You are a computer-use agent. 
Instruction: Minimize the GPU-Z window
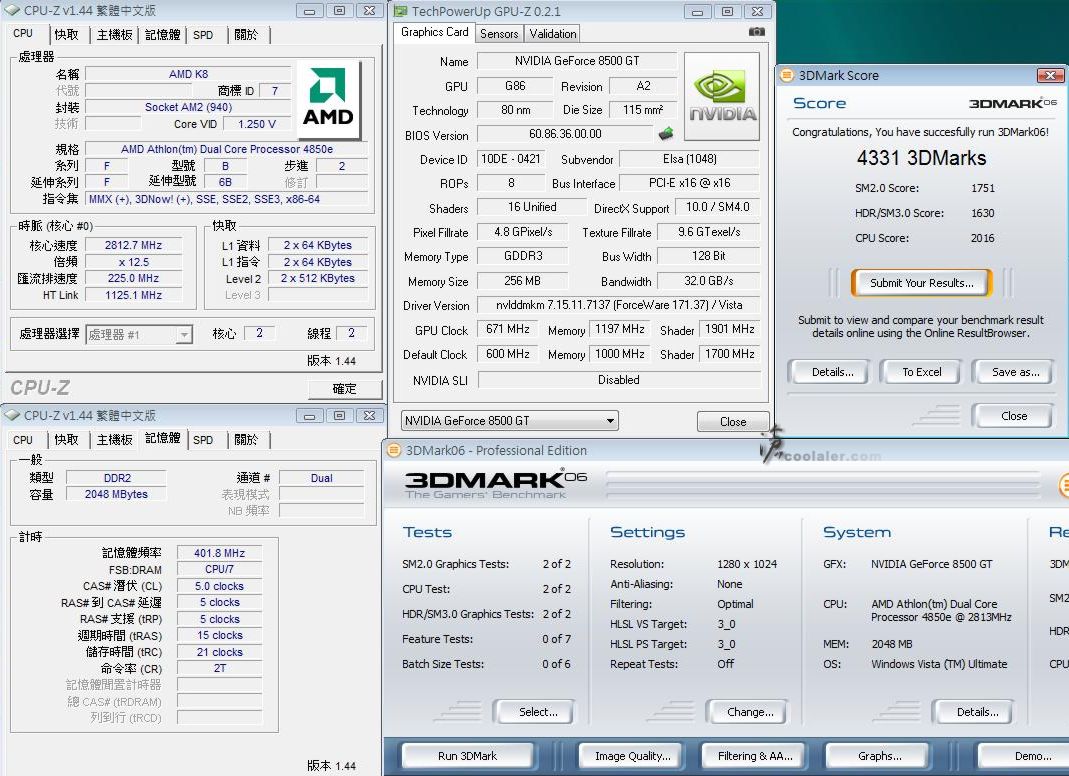697,11
